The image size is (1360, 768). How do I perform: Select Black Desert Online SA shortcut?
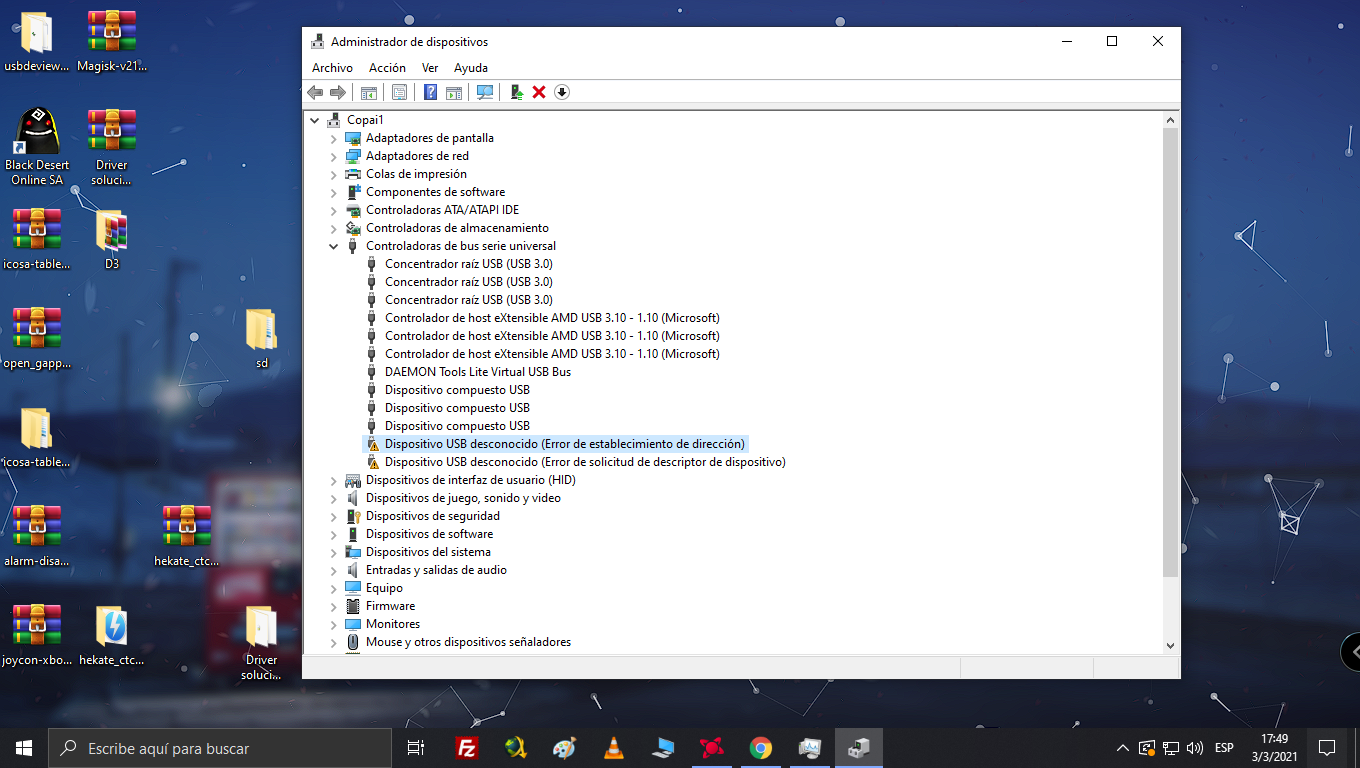point(37,148)
